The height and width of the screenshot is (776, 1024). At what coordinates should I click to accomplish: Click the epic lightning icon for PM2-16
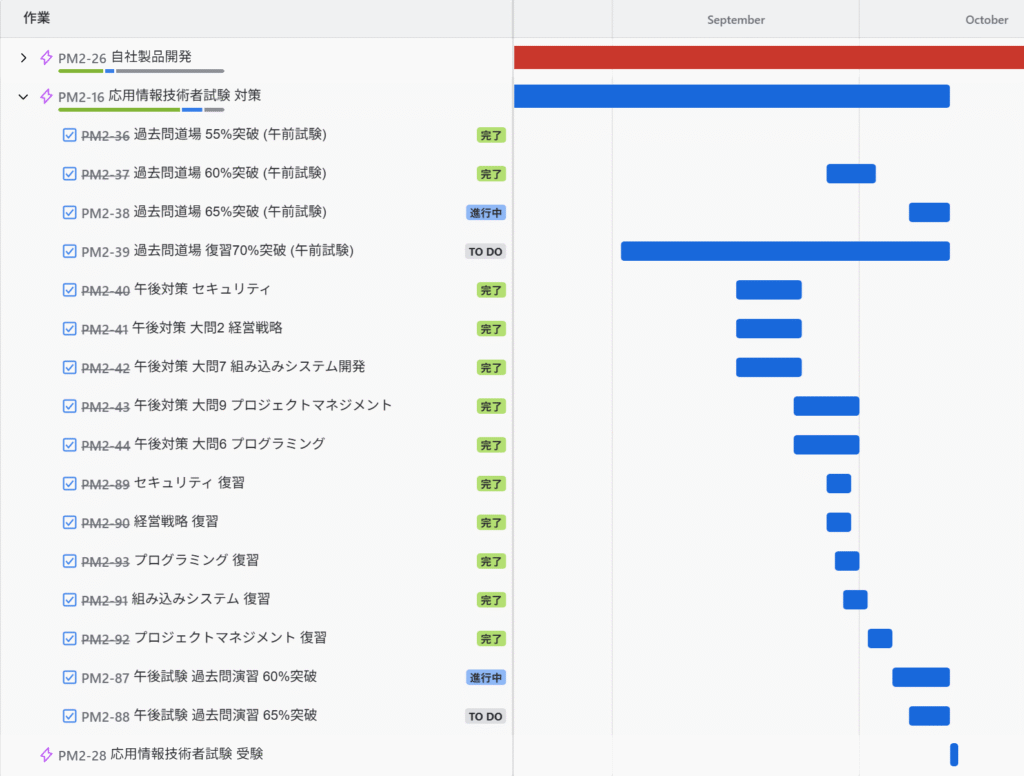(x=46, y=97)
